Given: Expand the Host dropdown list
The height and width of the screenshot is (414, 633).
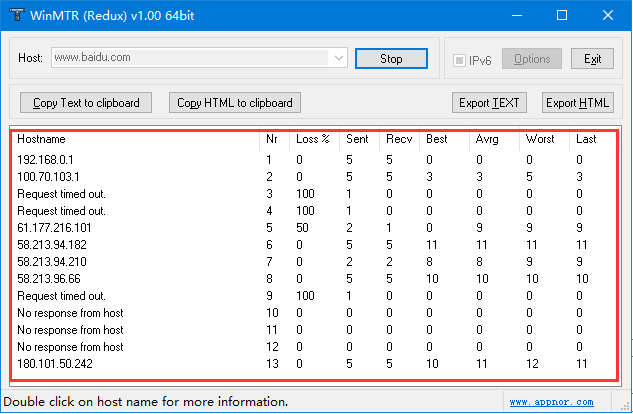Looking at the screenshot, I should click(x=338, y=58).
